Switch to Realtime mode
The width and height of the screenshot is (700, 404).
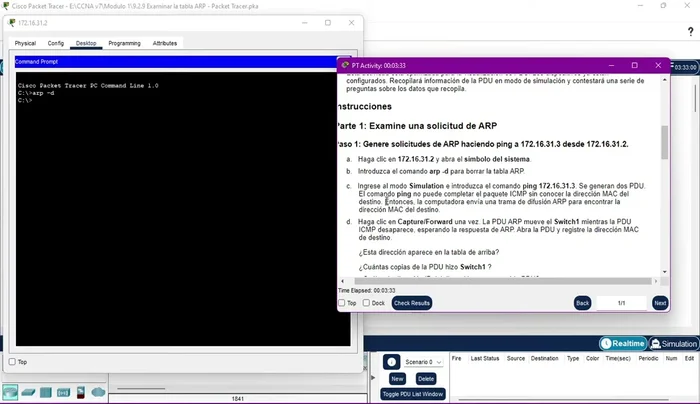point(623,343)
